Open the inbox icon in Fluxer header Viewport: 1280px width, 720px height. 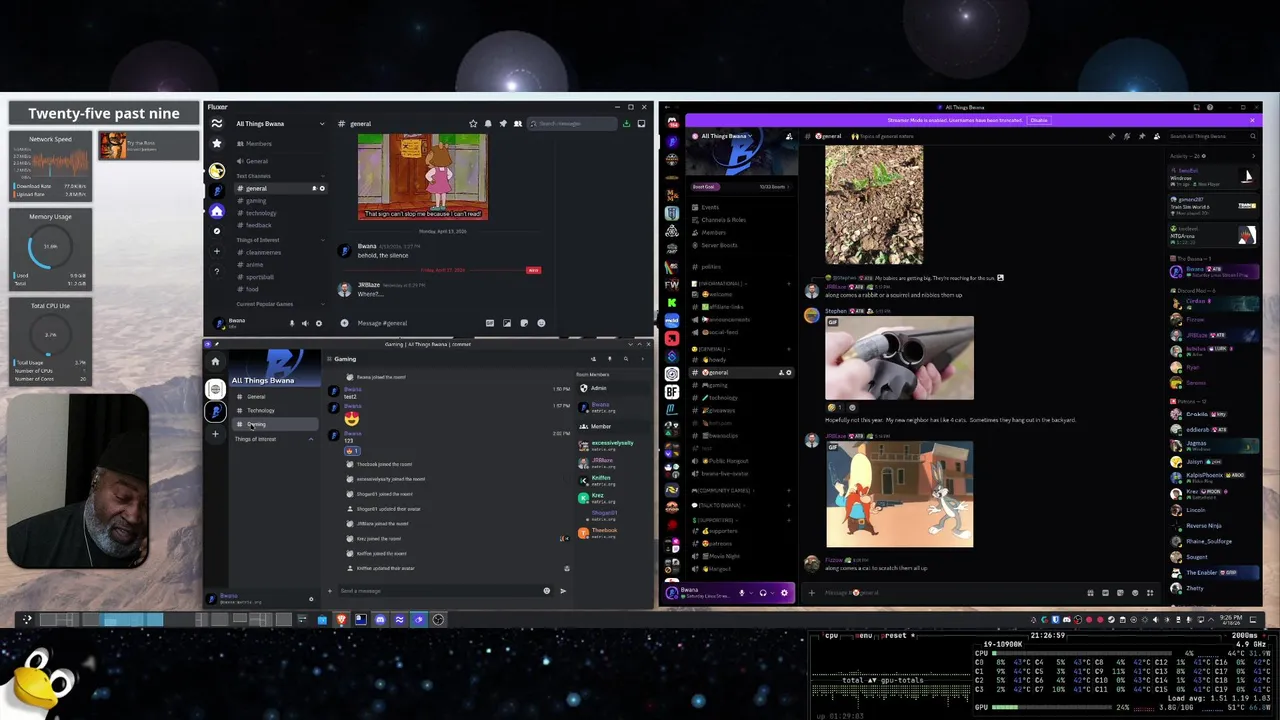click(x=641, y=123)
